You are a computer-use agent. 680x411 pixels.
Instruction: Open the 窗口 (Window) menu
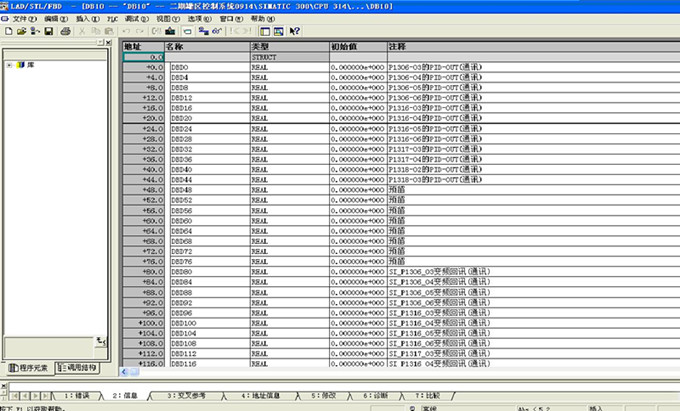231,19
